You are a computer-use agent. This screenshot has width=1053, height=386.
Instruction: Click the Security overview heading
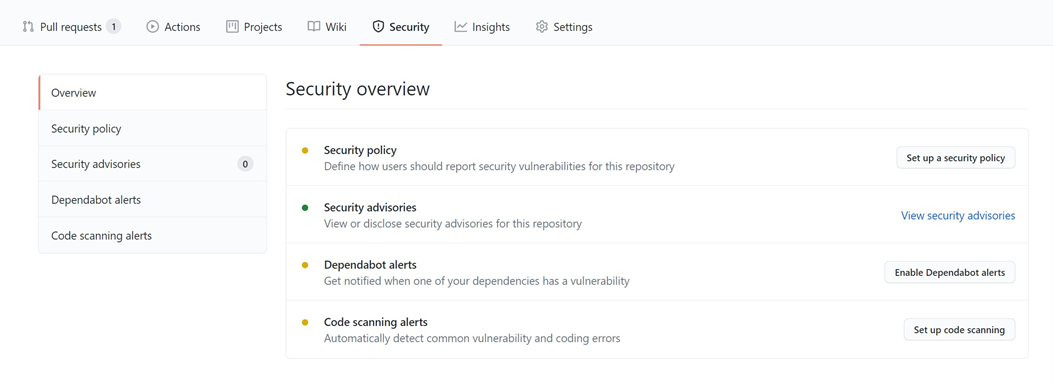pyautogui.click(x=357, y=89)
